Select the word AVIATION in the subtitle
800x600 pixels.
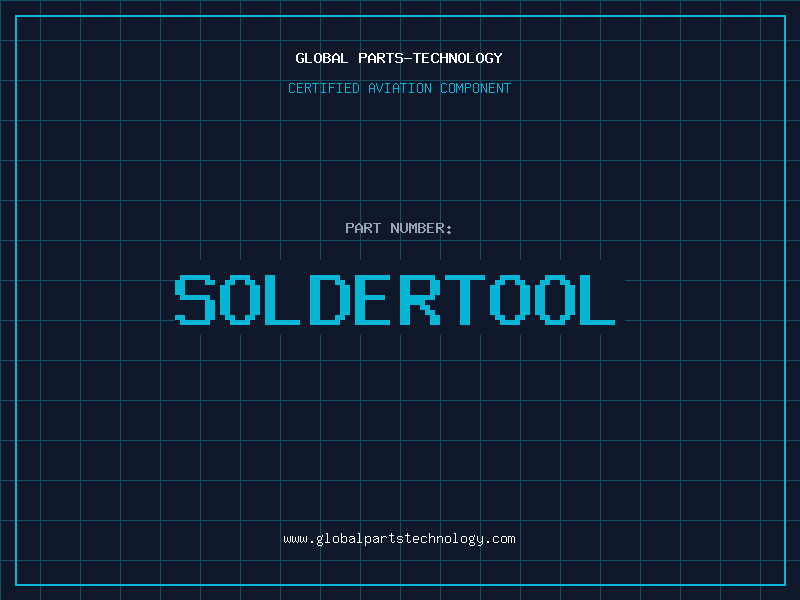click(398, 88)
